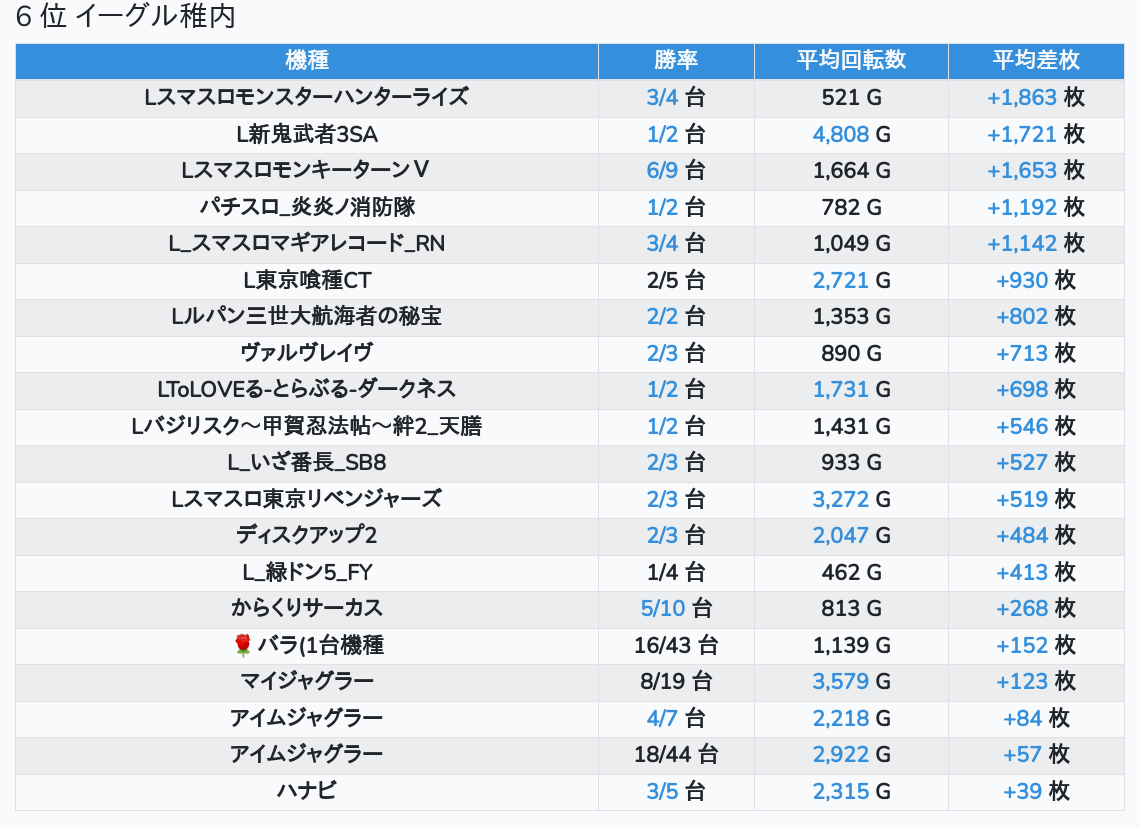Click the 5/10 台 win rate for からくりサーカス
This screenshot has height=827, width=1140.
[676, 608]
